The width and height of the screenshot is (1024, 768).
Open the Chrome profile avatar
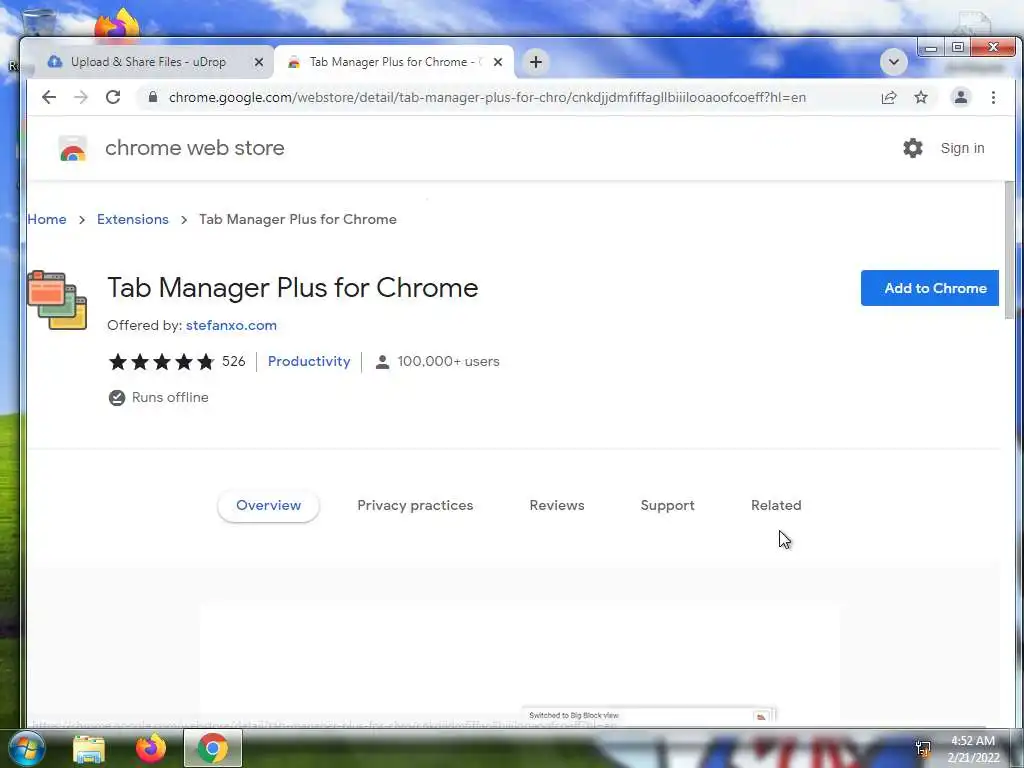[961, 97]
